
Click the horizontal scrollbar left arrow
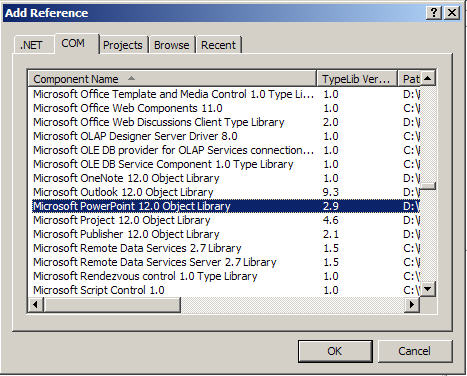tap(35, 304)
